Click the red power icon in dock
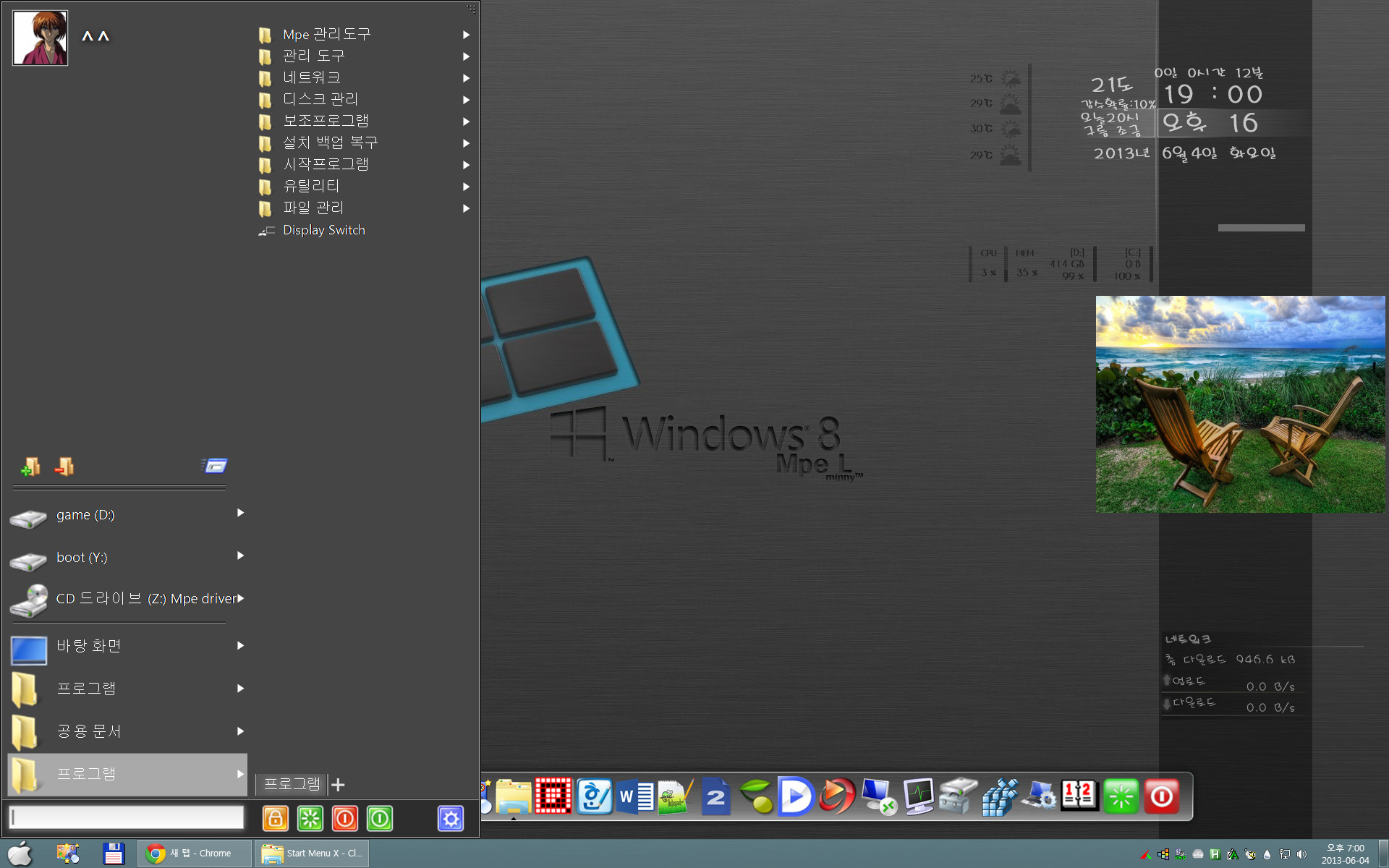The width and height of the screenshot is (1389, 868). click(x=1161, y=796)
